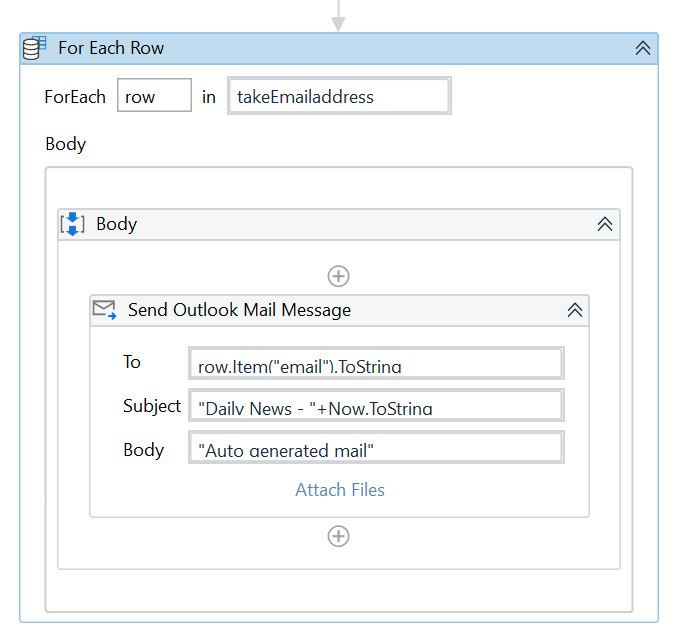Click the For Each Row database icon

coord(34,48)
